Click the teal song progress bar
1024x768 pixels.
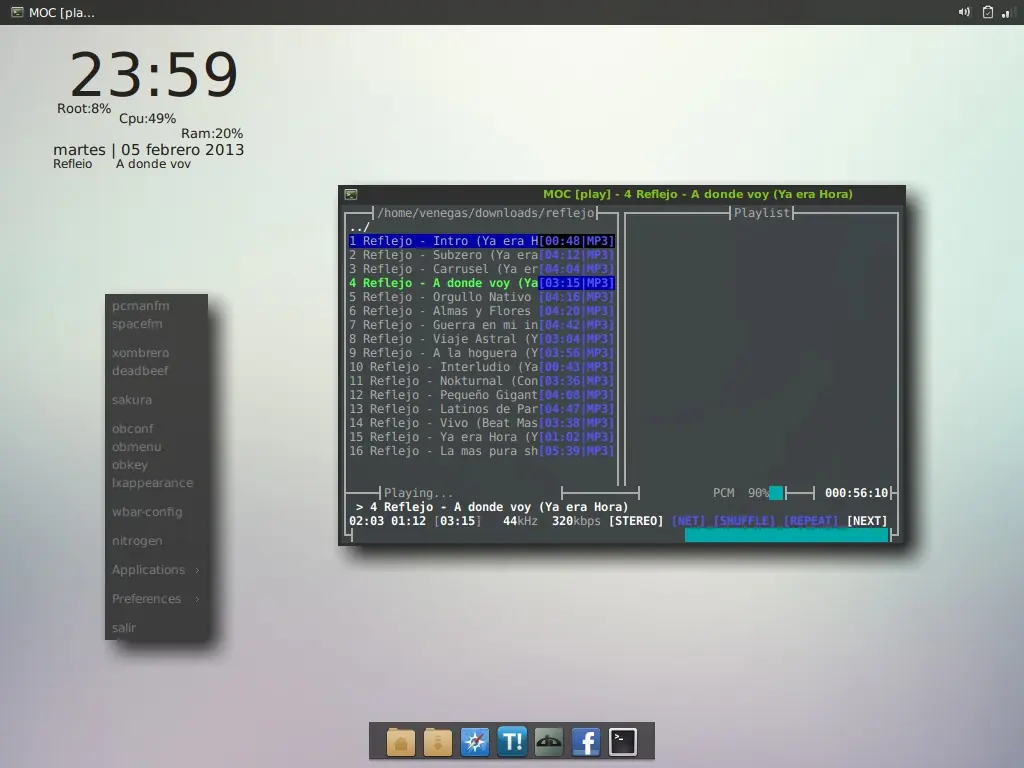click(786, 536)
